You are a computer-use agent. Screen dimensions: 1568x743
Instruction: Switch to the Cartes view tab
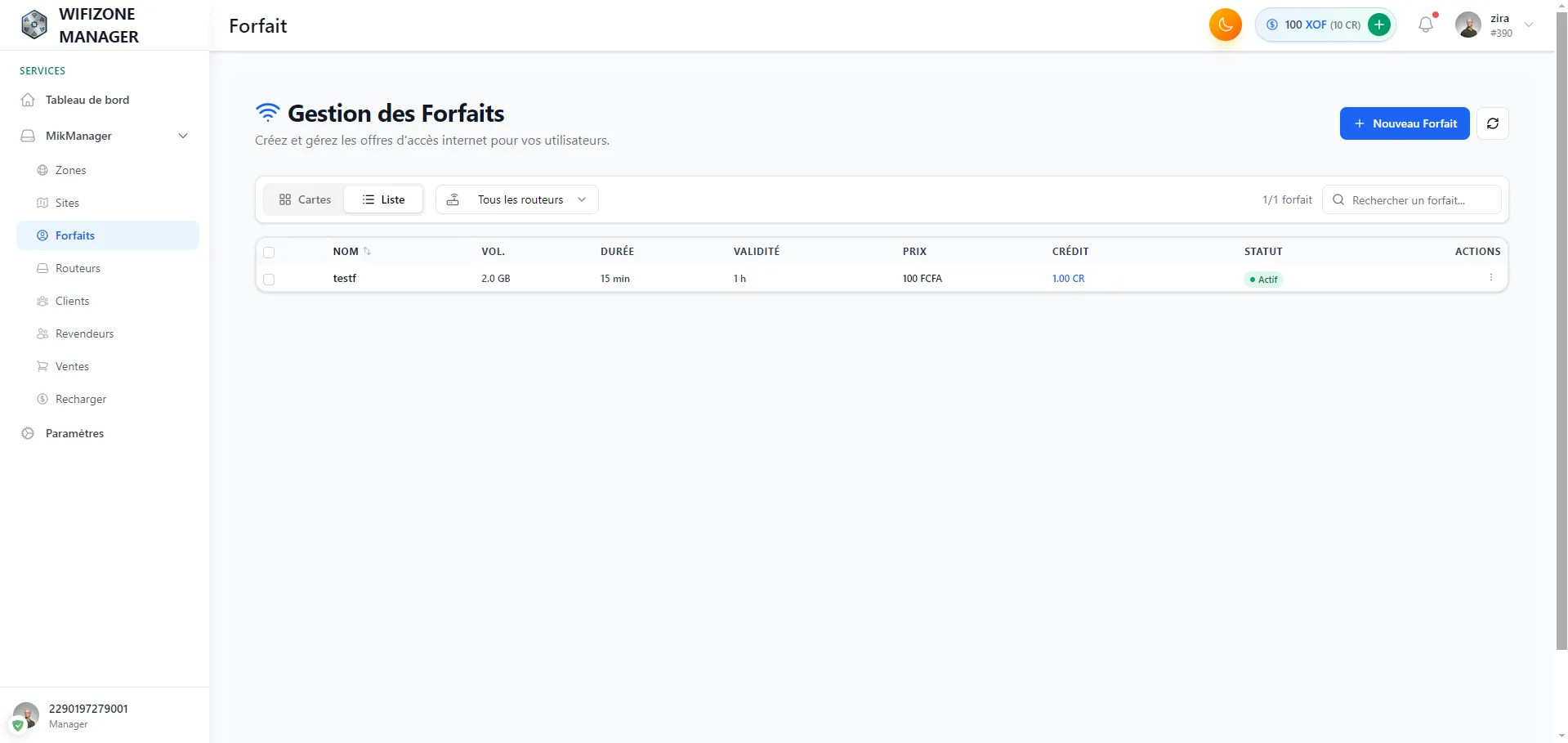[303, 199]
